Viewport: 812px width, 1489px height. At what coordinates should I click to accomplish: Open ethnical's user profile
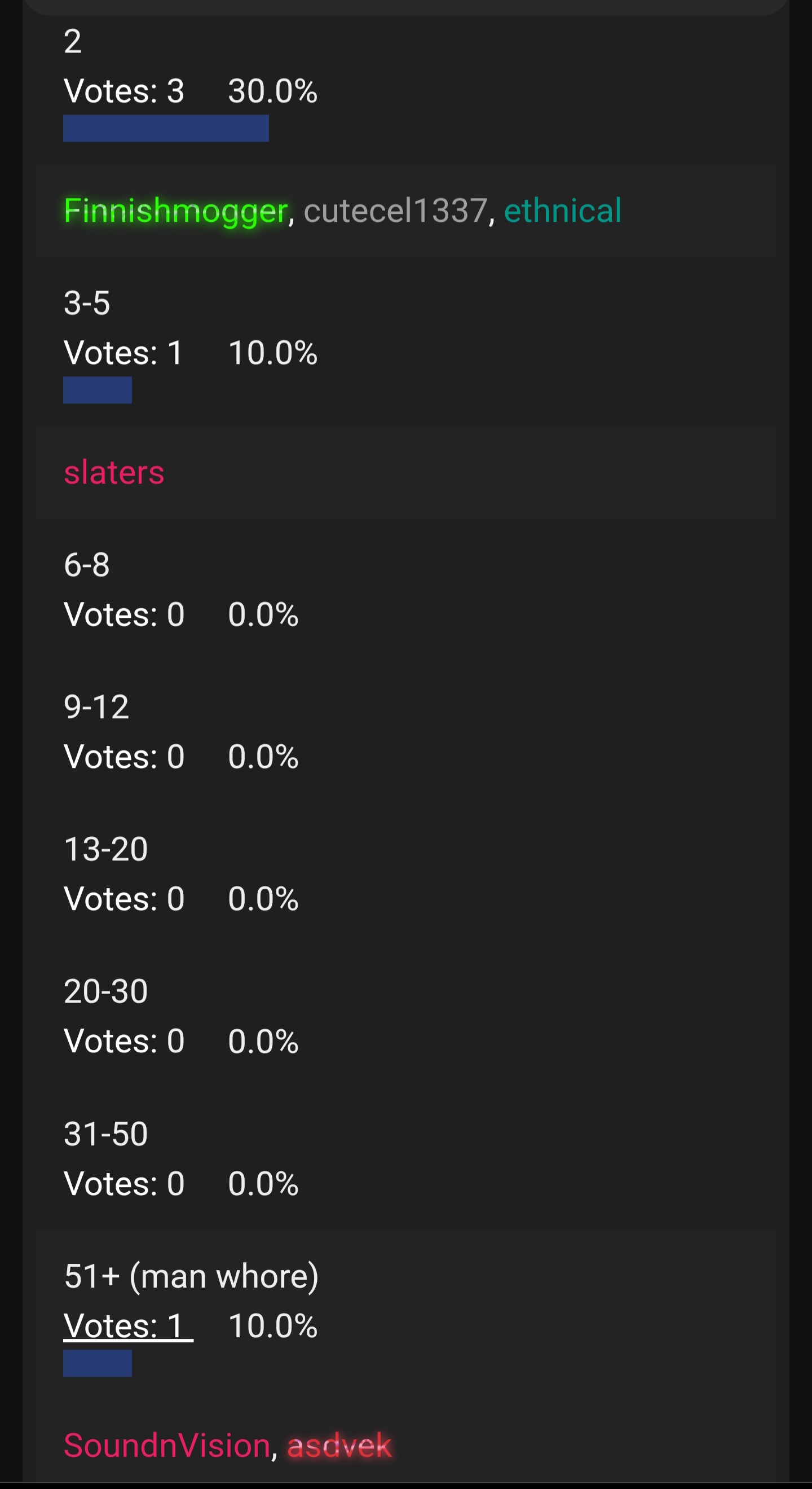click(x=563, y=210)
